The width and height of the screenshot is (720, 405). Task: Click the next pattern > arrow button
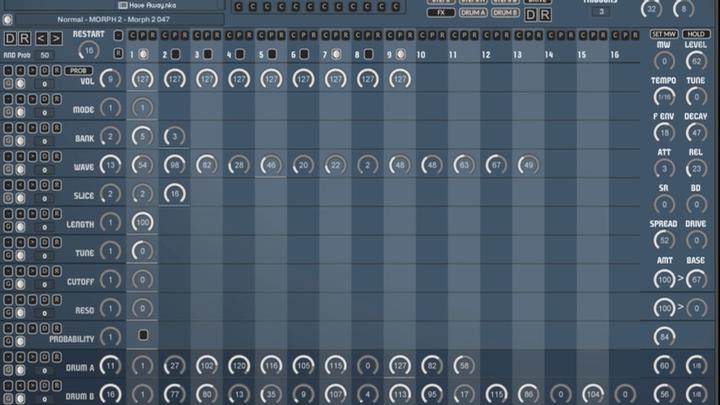coord(56,38)
